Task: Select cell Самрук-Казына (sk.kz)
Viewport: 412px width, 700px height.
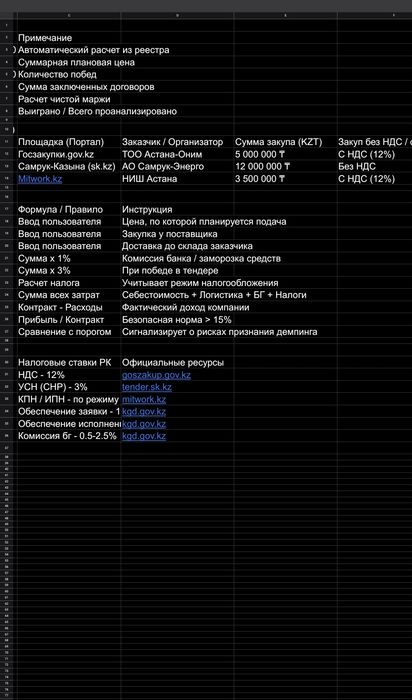Action: click(69, 167)
